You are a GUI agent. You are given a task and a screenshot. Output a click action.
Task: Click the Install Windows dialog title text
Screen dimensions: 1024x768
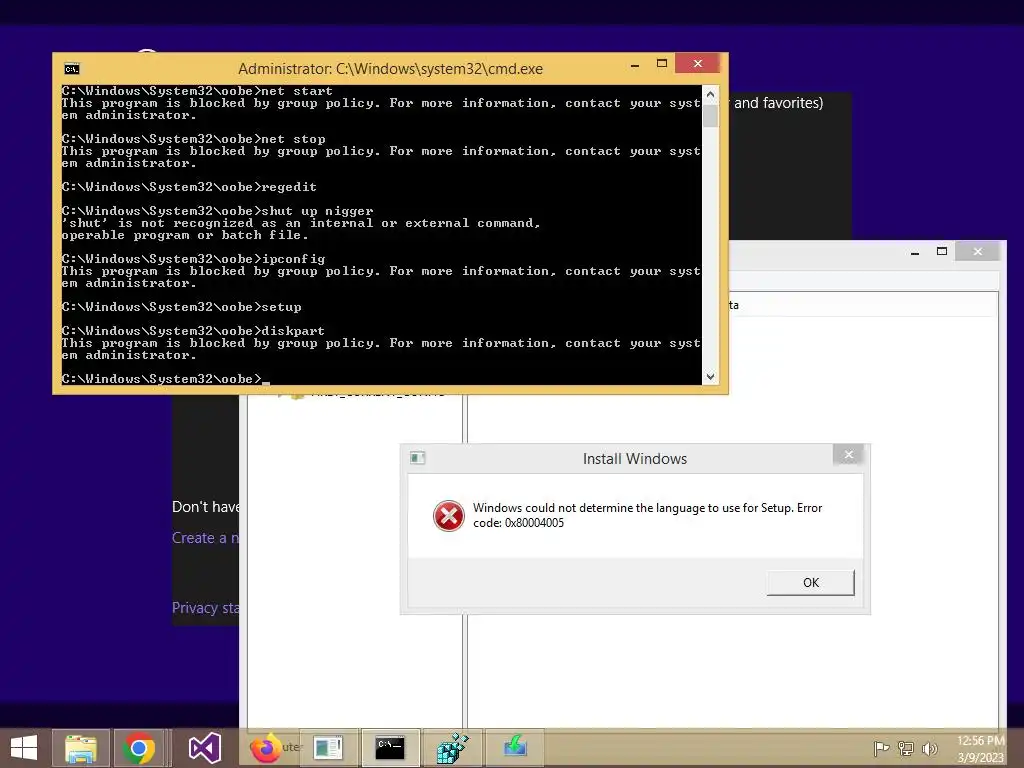click(635, 458)
